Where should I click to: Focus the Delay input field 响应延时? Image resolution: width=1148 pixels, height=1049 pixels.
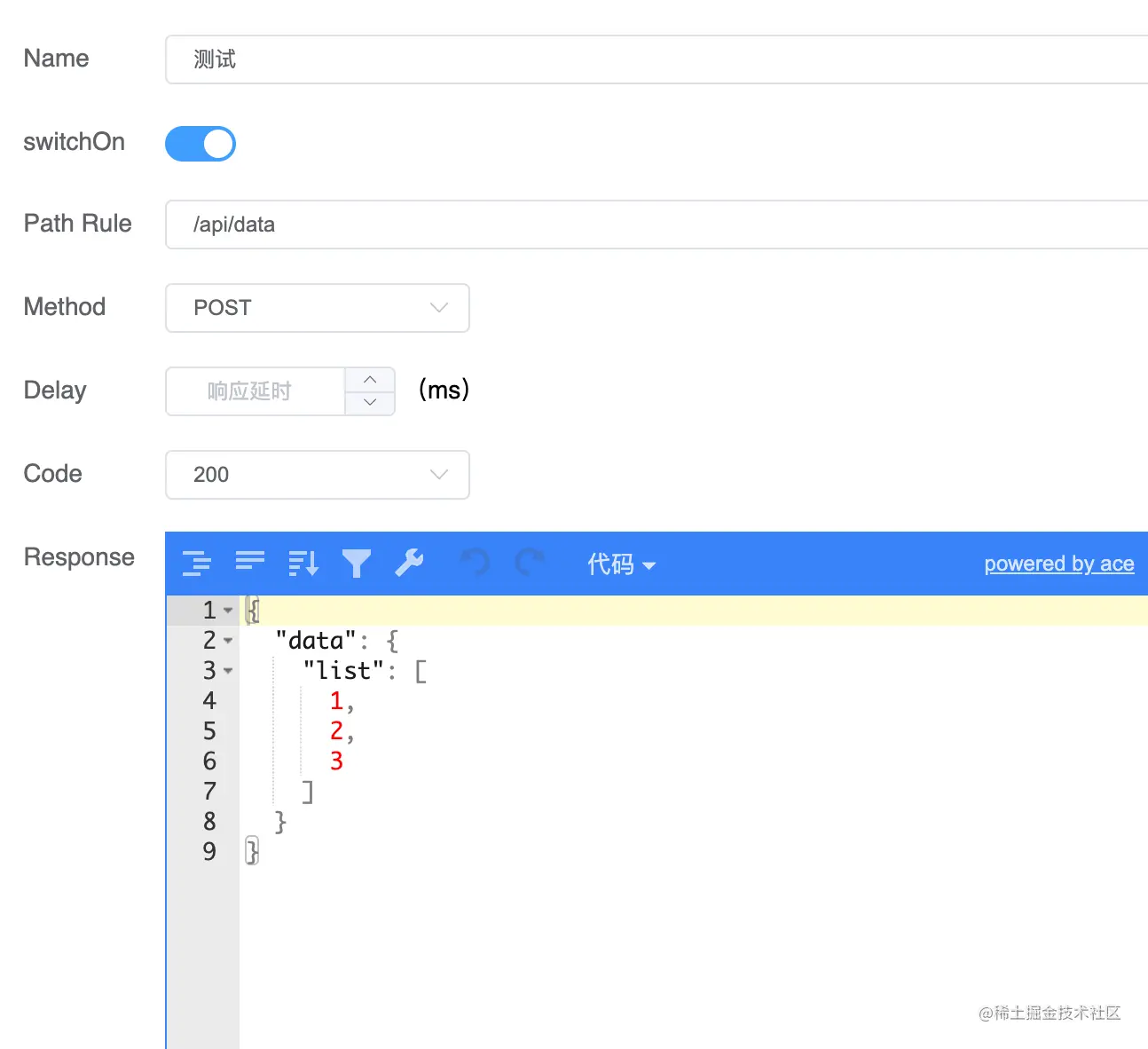256,391
